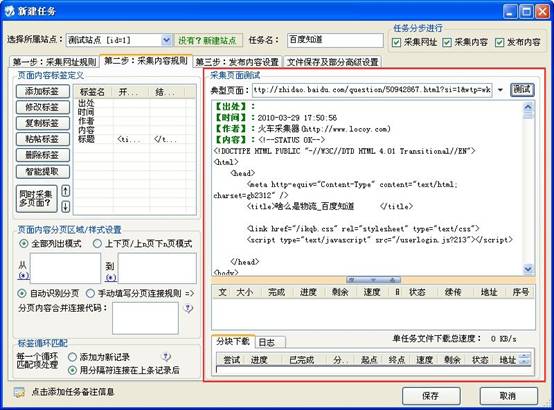Viewport: 554px width, 410px height.
Task: Select the 作者 tag row
Action: (134, 121)
